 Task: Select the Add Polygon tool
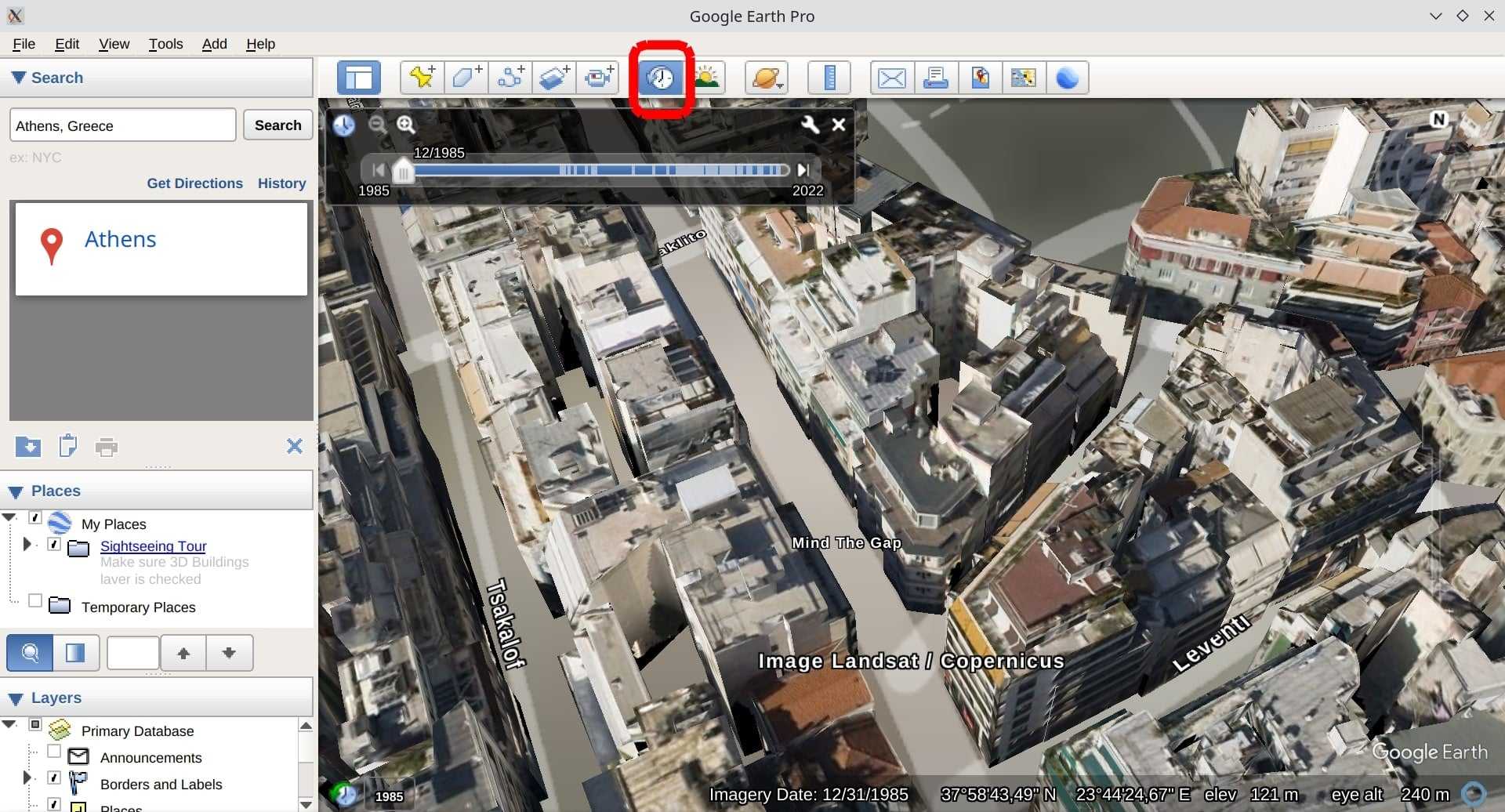(466, 78)
